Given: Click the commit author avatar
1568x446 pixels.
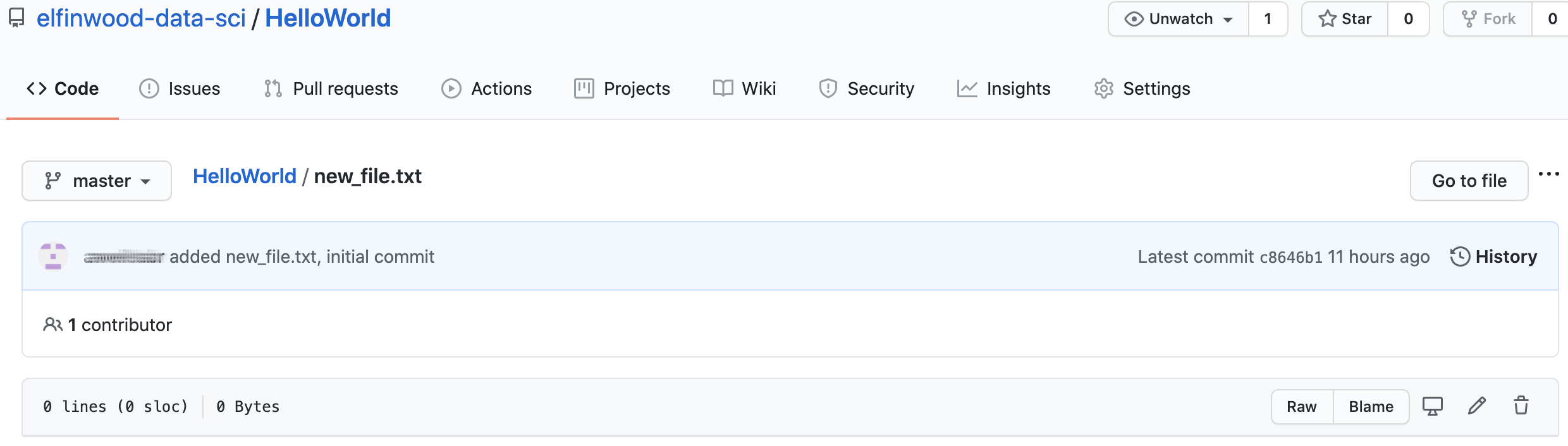Looking at the screenshot, I should pyautogui.click(x=53, y=256).
